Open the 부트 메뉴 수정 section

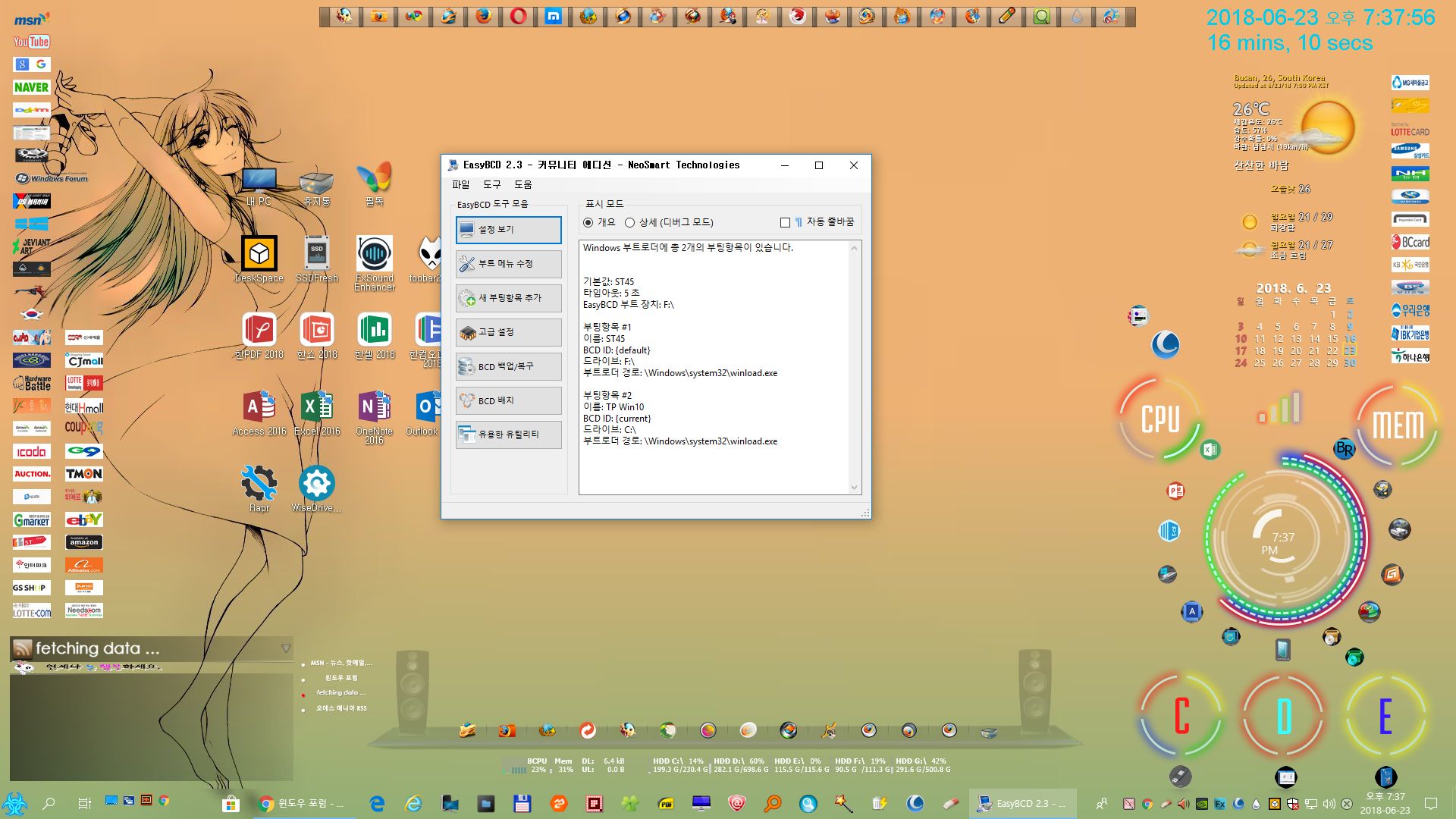pos(508,264)
